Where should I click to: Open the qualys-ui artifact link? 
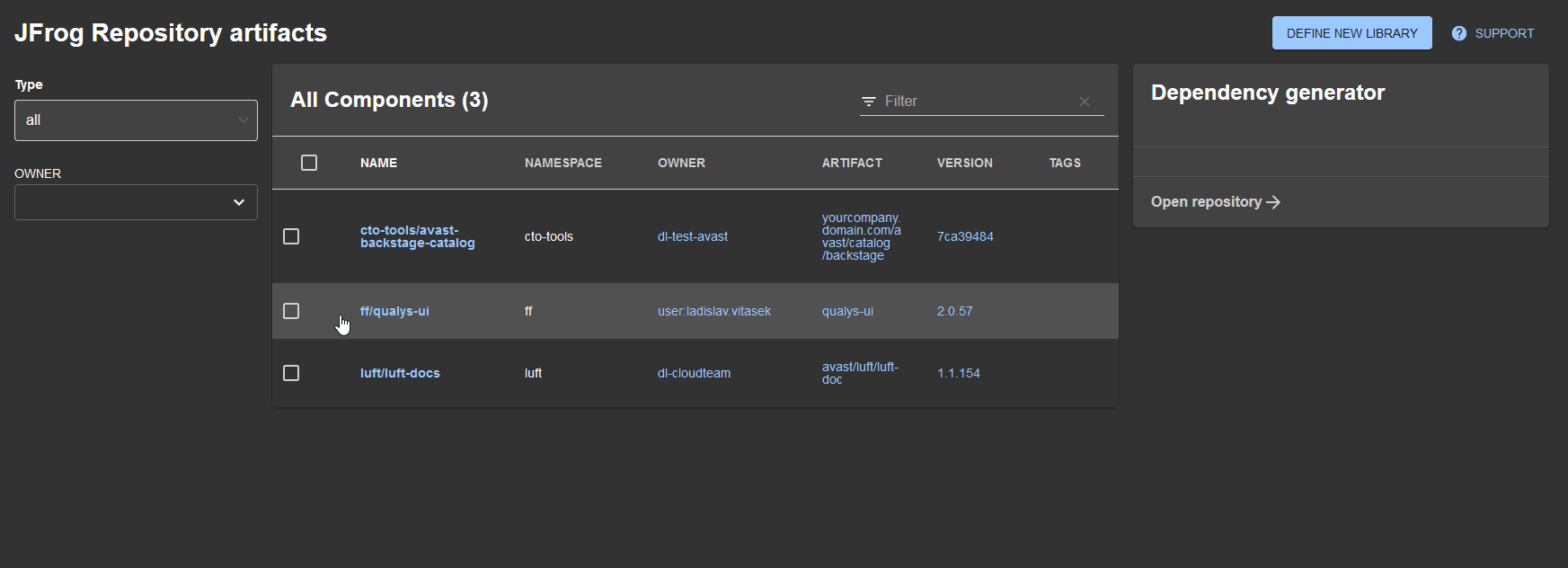tap(847, 311)
